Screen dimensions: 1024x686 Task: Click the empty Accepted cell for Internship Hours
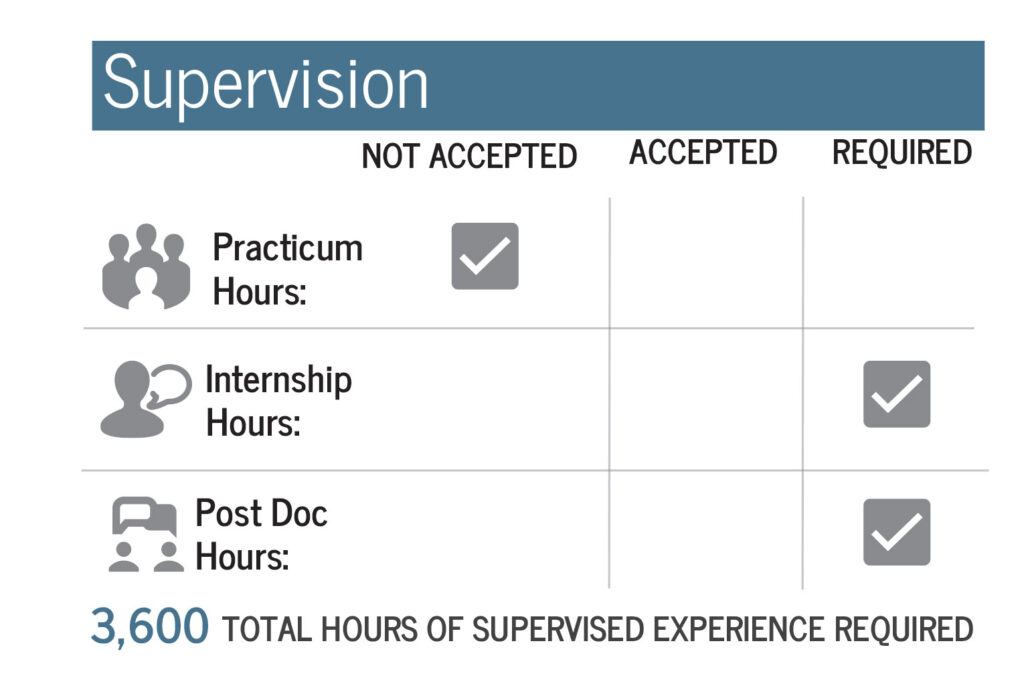tap(705, 398)
